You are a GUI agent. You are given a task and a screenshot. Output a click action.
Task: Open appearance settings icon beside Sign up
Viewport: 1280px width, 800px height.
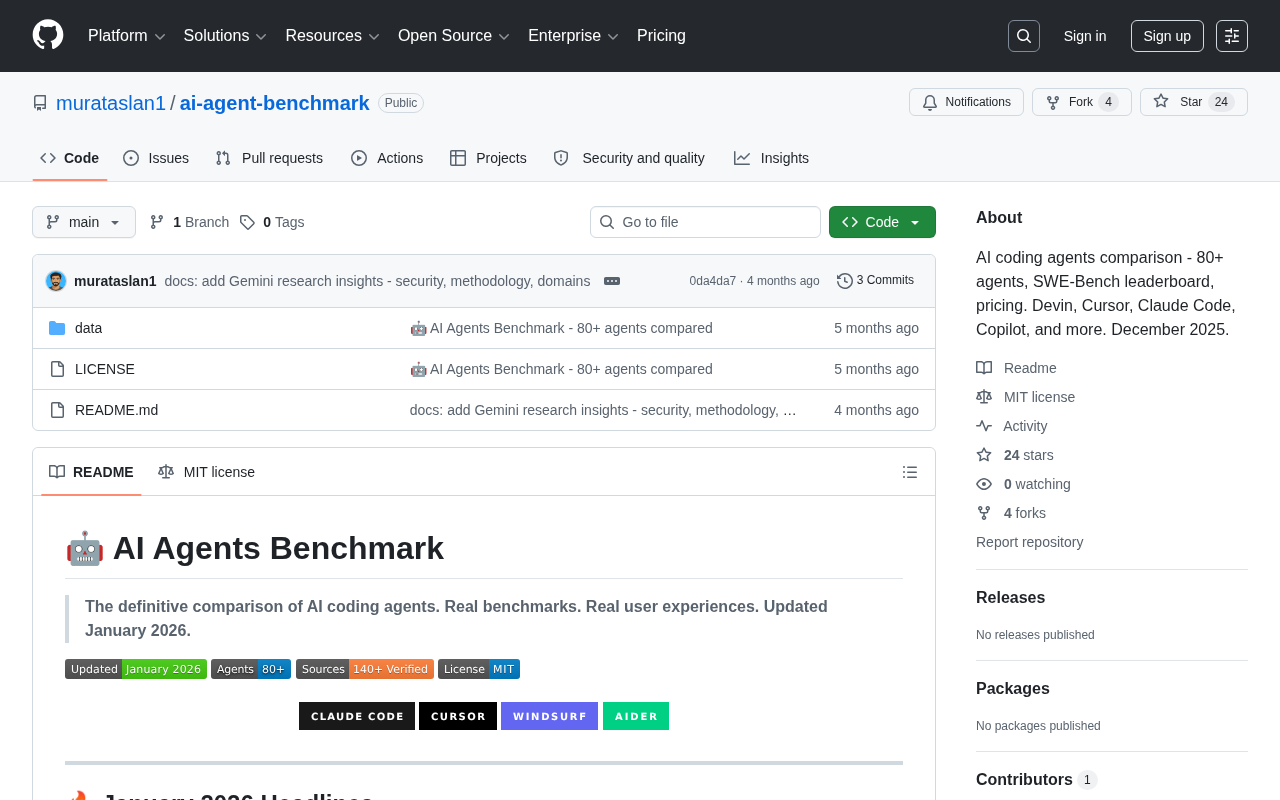click(1232, 36)
